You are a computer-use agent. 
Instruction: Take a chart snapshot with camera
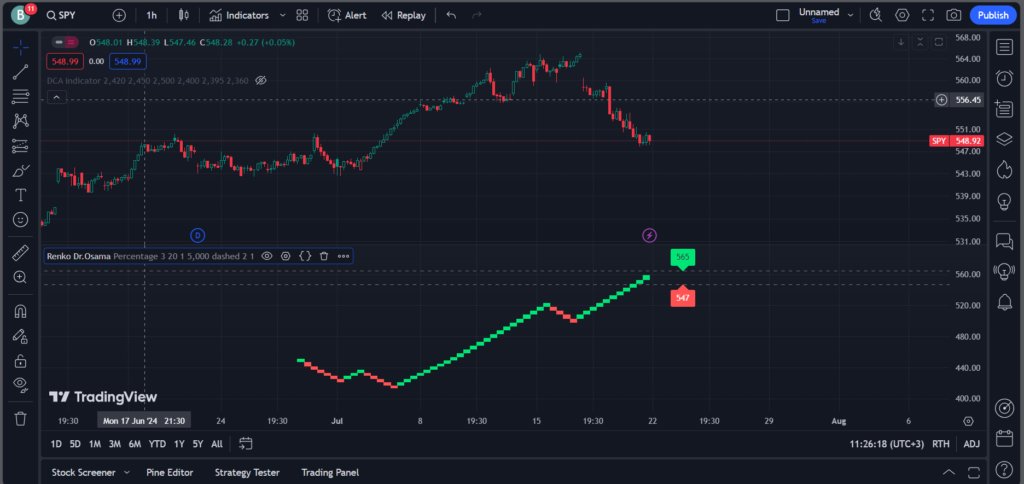point(954,15)
